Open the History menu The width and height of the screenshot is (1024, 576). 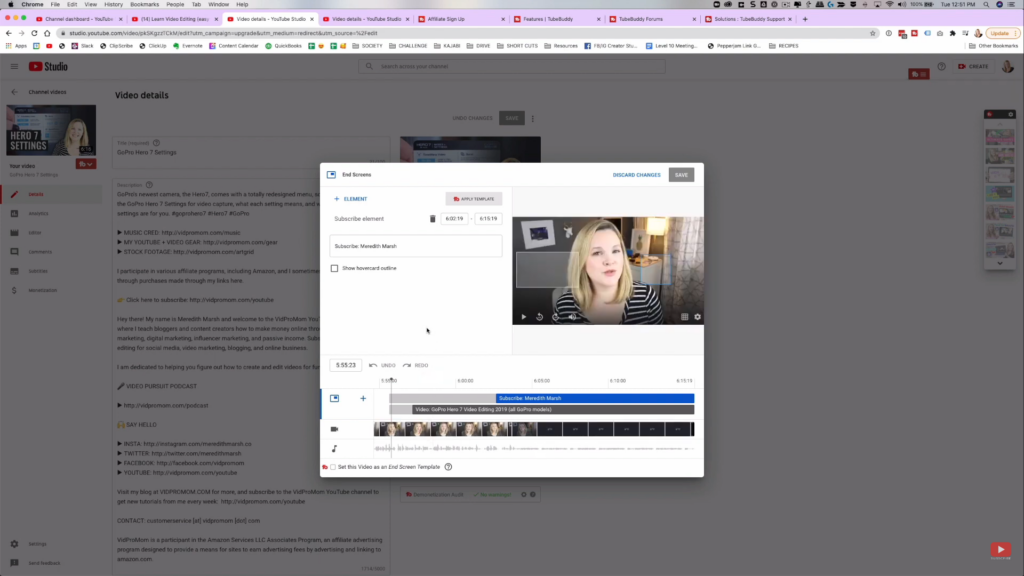113,5
